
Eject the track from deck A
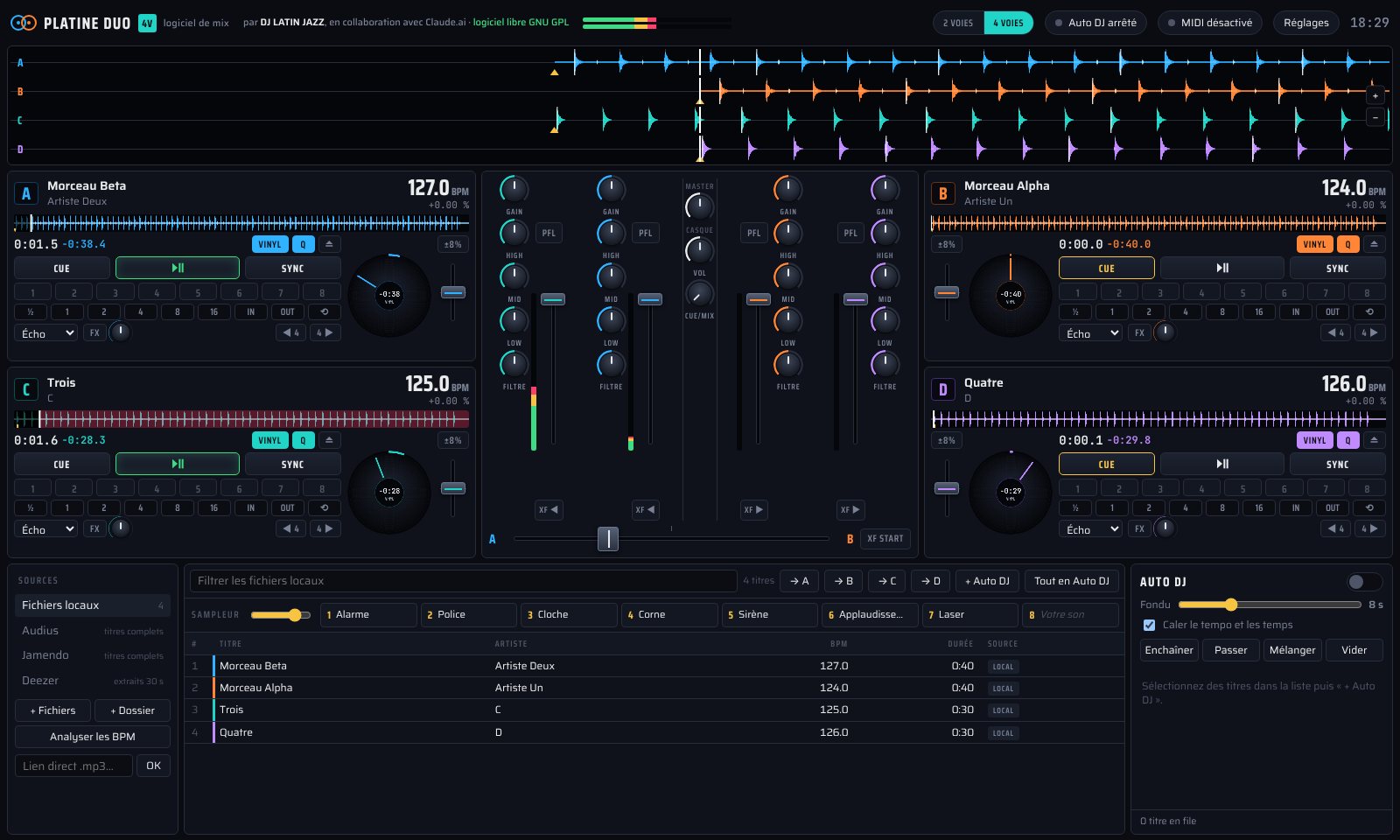[329, 244]
